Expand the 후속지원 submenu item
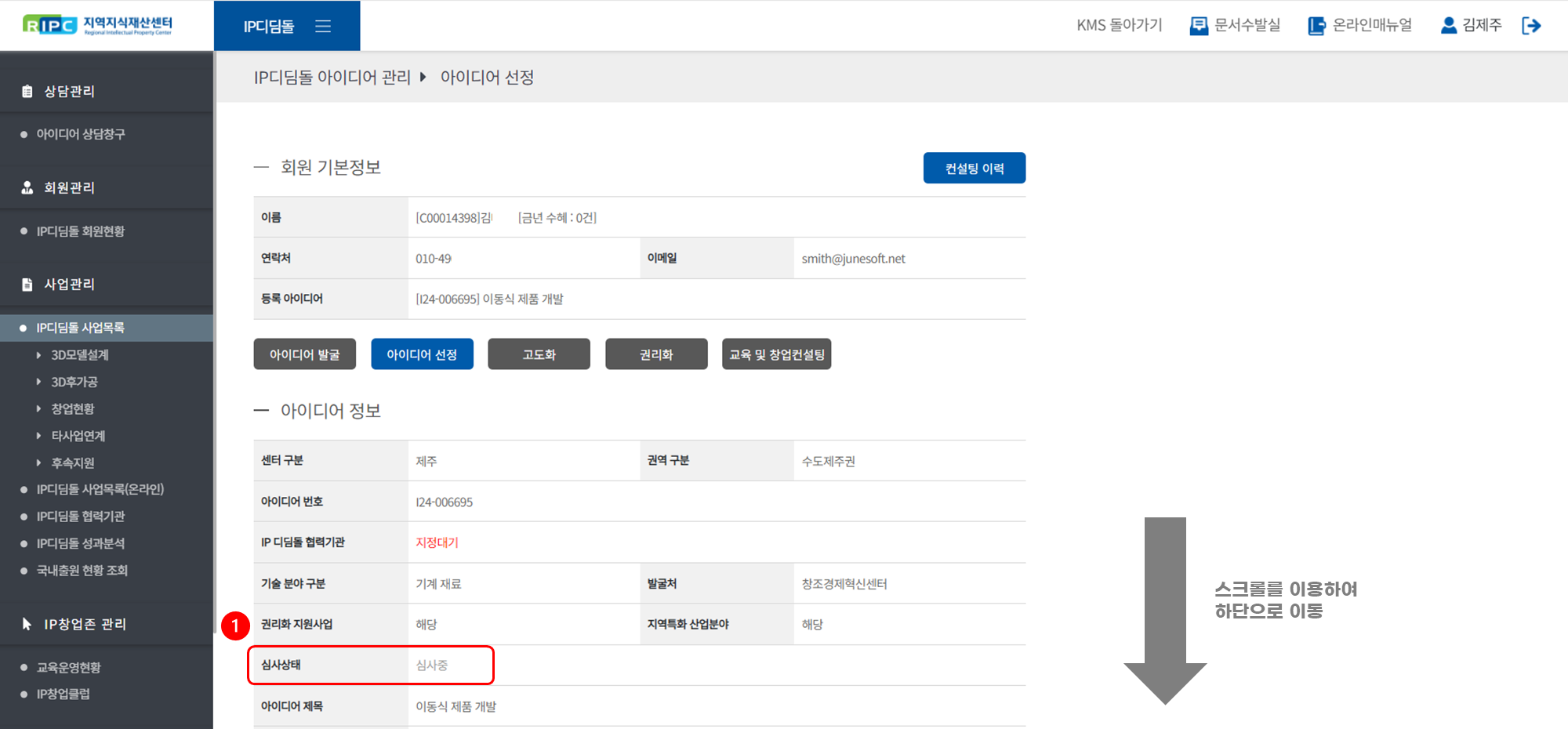Image resolution: width=1568 pixels, height=729 pixels. coord(72,463)
